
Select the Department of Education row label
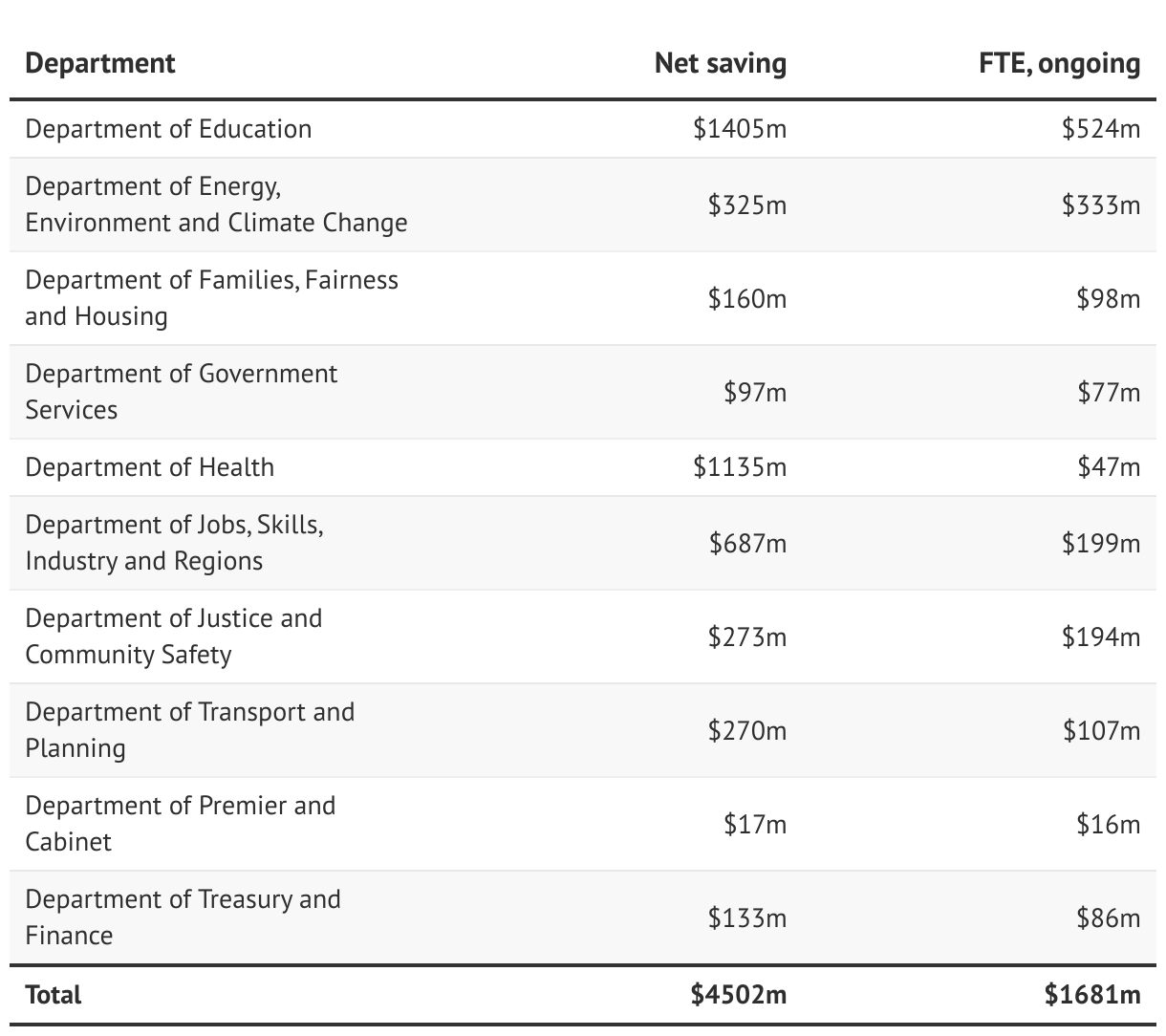[168, 129]
